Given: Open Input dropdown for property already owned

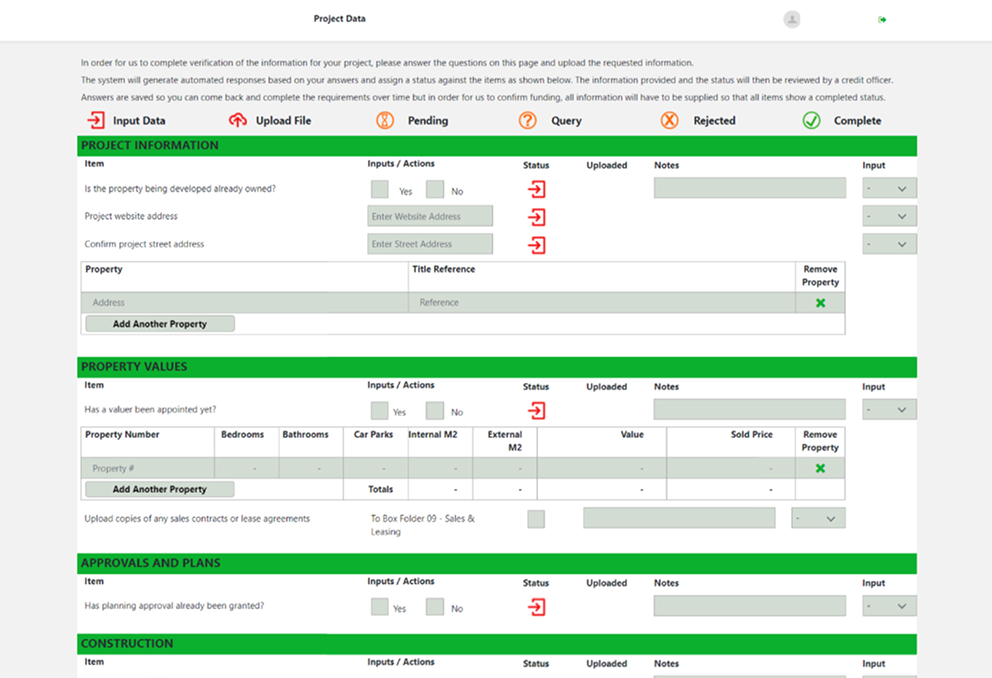Looking at the screenshot, I should coord(889,188).
